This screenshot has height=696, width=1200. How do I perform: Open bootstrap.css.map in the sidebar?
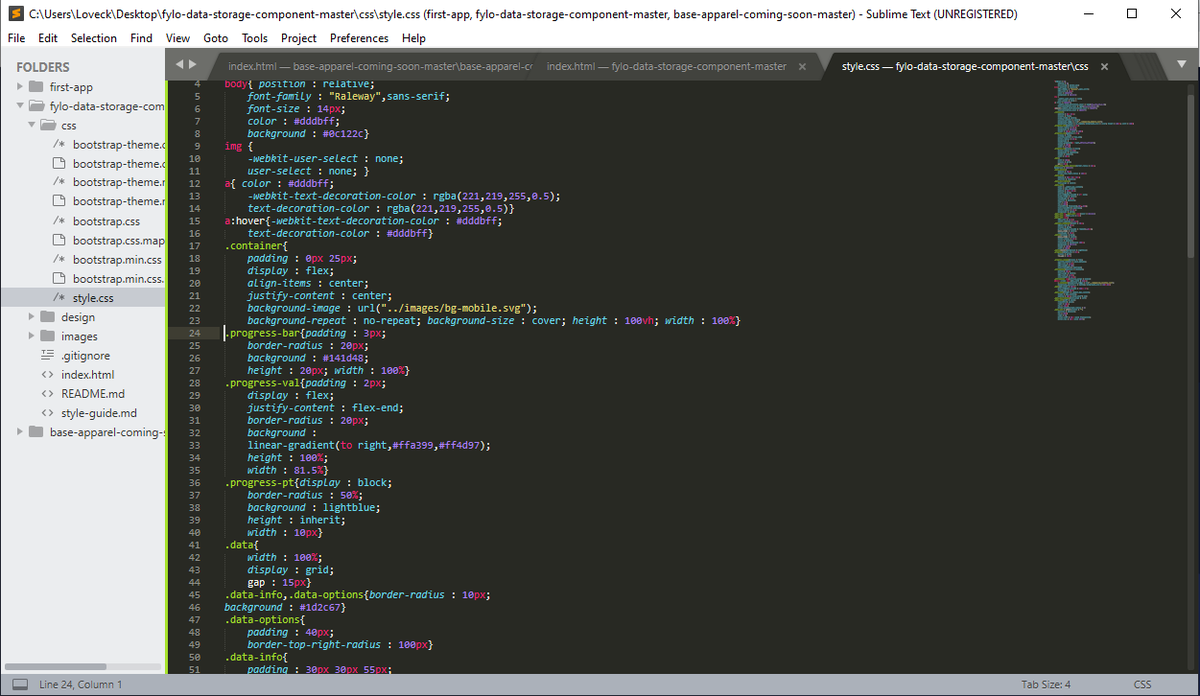click(119, 240)
